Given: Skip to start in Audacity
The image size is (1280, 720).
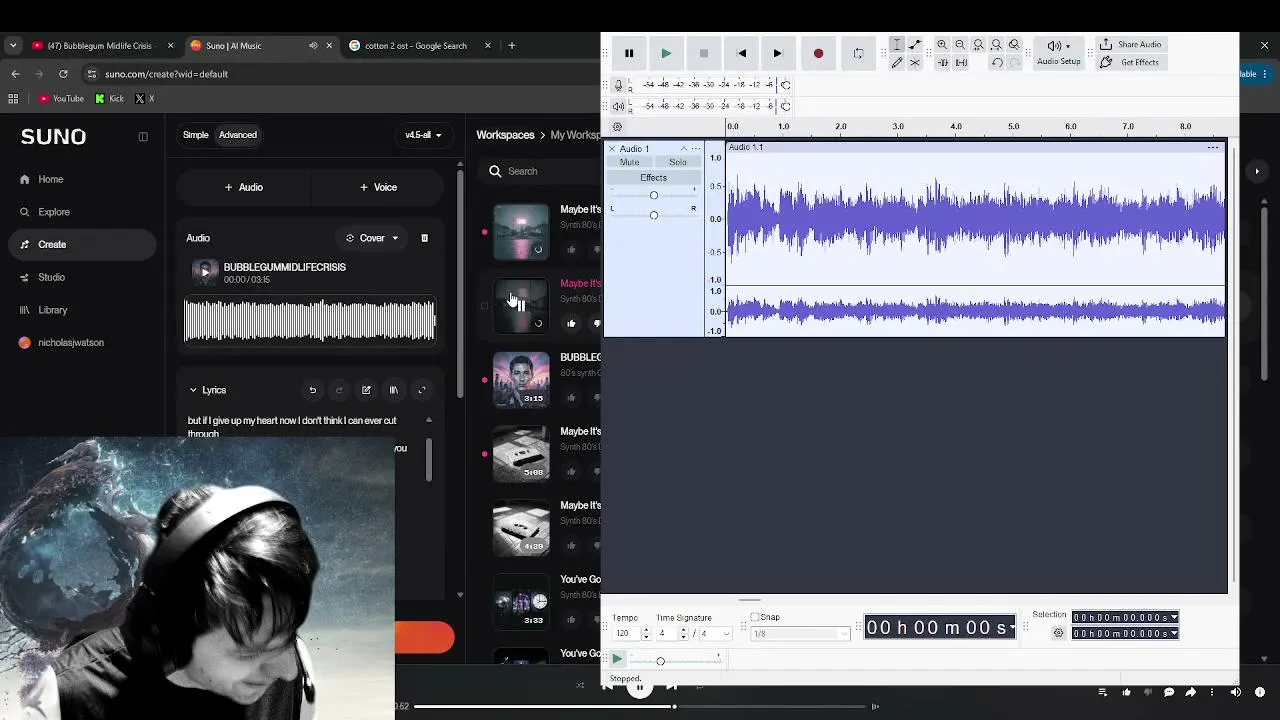Looking at the screenshot, I should pyautogui.click(x=741, y=54).
